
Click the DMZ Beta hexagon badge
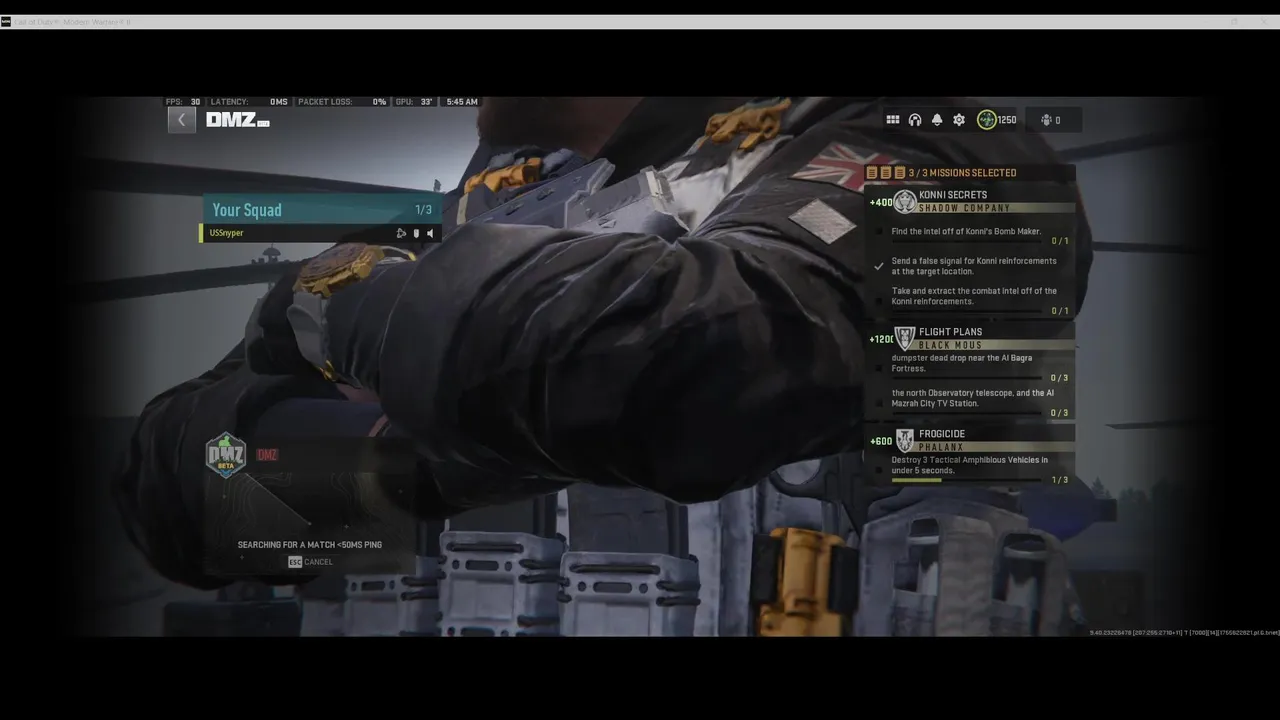coord(226,455)
